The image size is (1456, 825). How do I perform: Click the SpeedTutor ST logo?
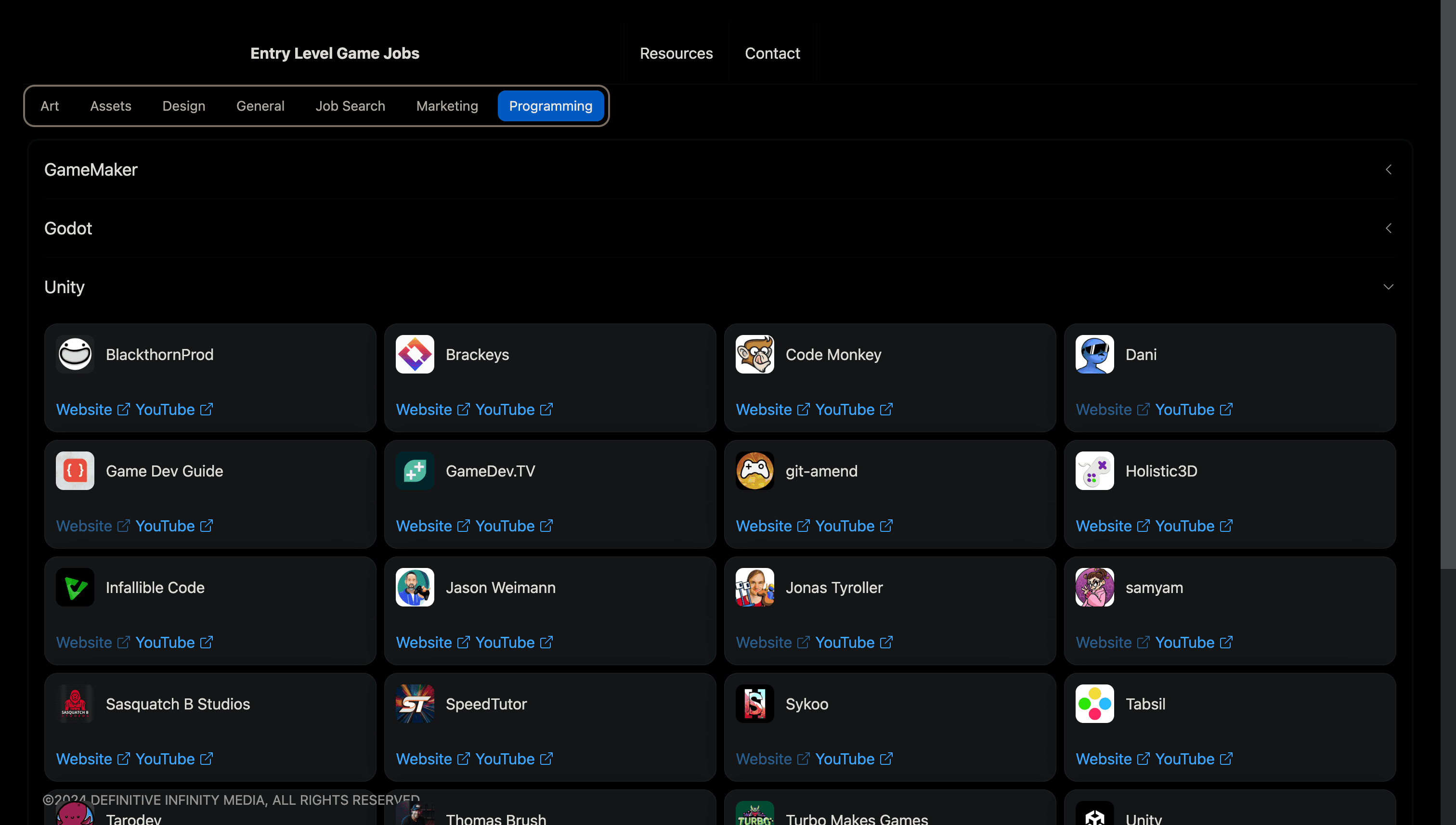click(x=415, y=704)
